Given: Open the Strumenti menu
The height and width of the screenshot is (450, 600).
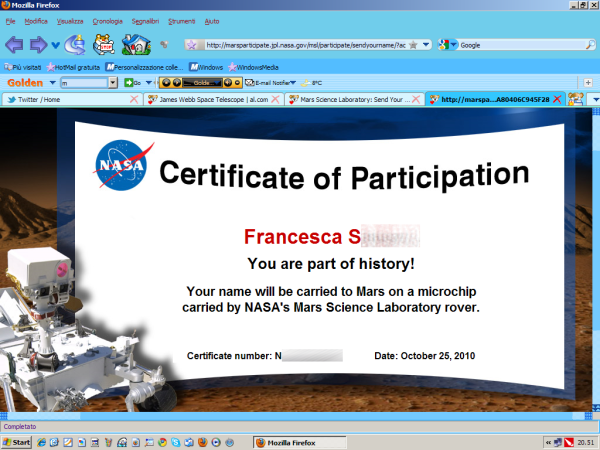Looking at the screenshot, I should point(182,21).
